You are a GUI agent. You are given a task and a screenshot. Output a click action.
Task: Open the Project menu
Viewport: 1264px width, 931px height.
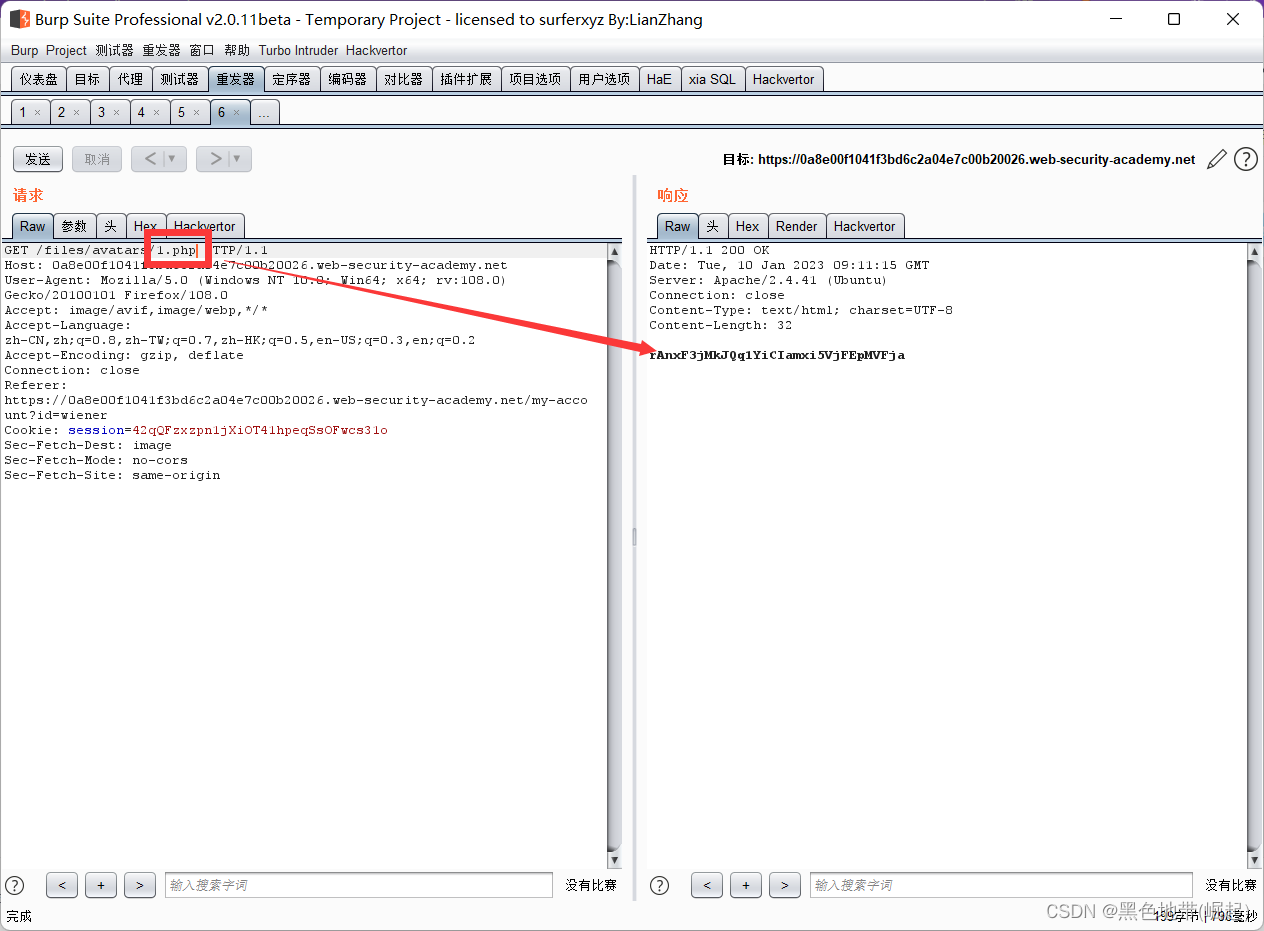pos(67,50)
